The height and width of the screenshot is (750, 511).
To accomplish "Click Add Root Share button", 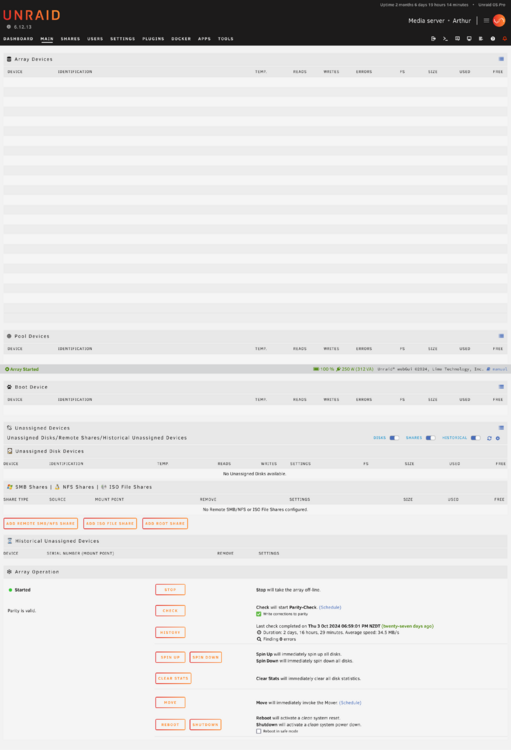I will (x=165, y=523).
